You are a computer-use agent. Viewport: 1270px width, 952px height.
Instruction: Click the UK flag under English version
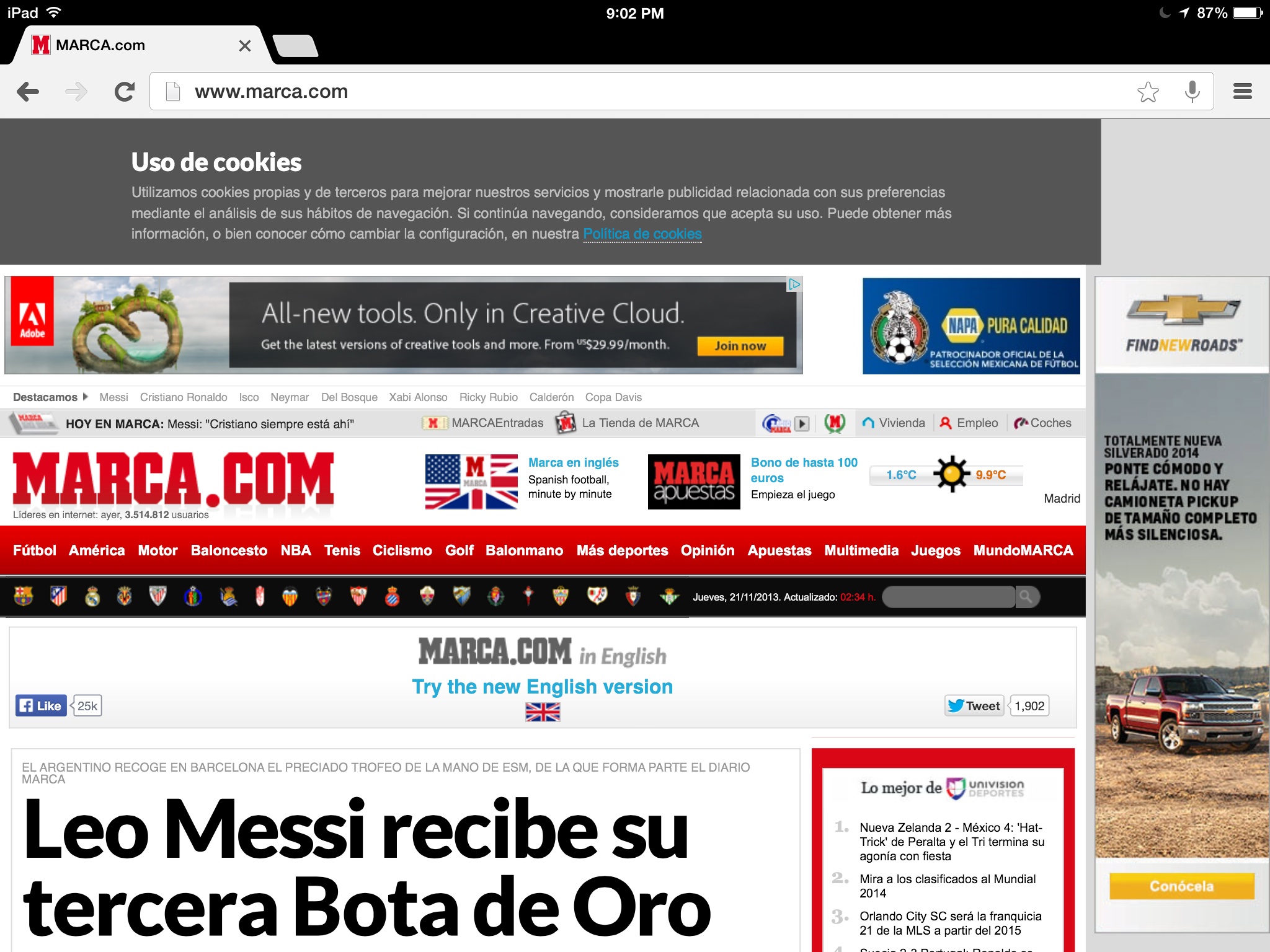pyautogui.click(x=543, y=712)
